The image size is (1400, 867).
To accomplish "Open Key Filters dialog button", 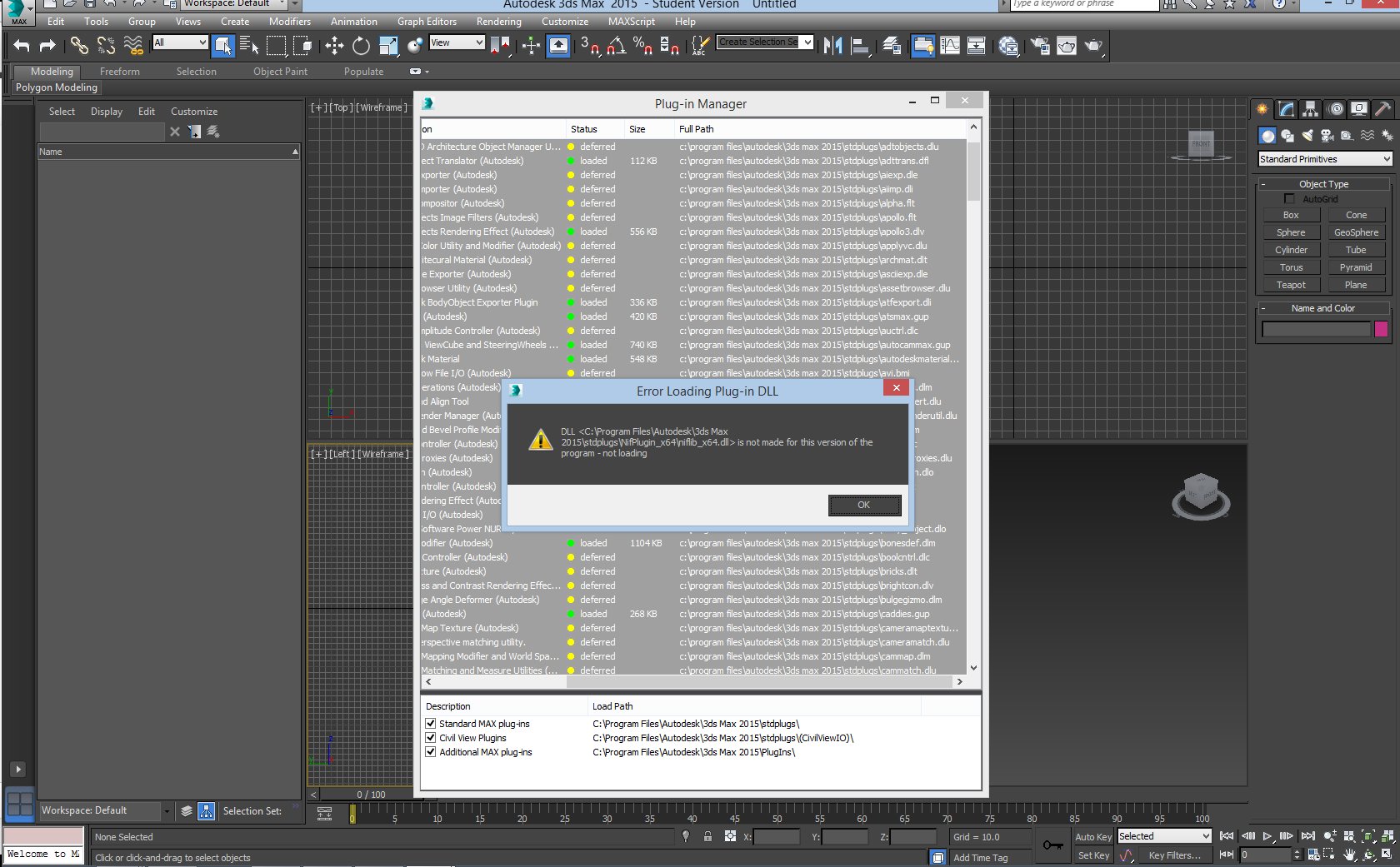I will [1174, 855].
